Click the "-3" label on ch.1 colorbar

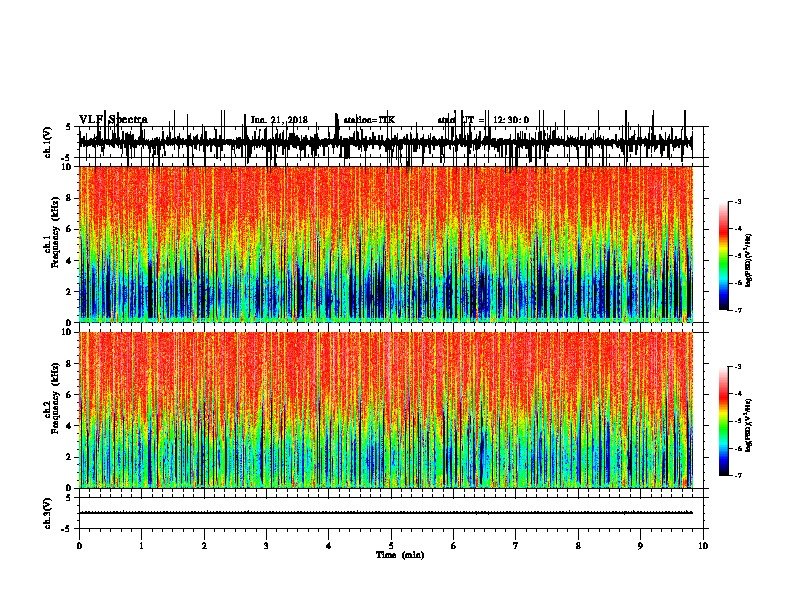[x=738, y=201]
